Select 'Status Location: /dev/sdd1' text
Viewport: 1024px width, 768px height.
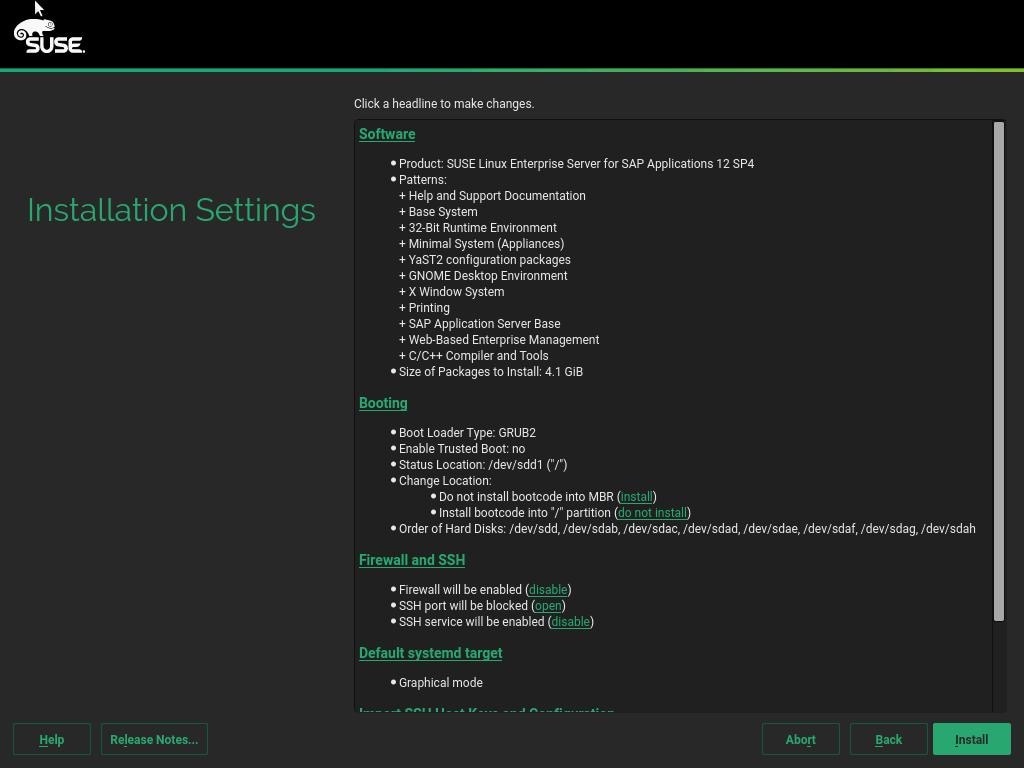point(483,465)
